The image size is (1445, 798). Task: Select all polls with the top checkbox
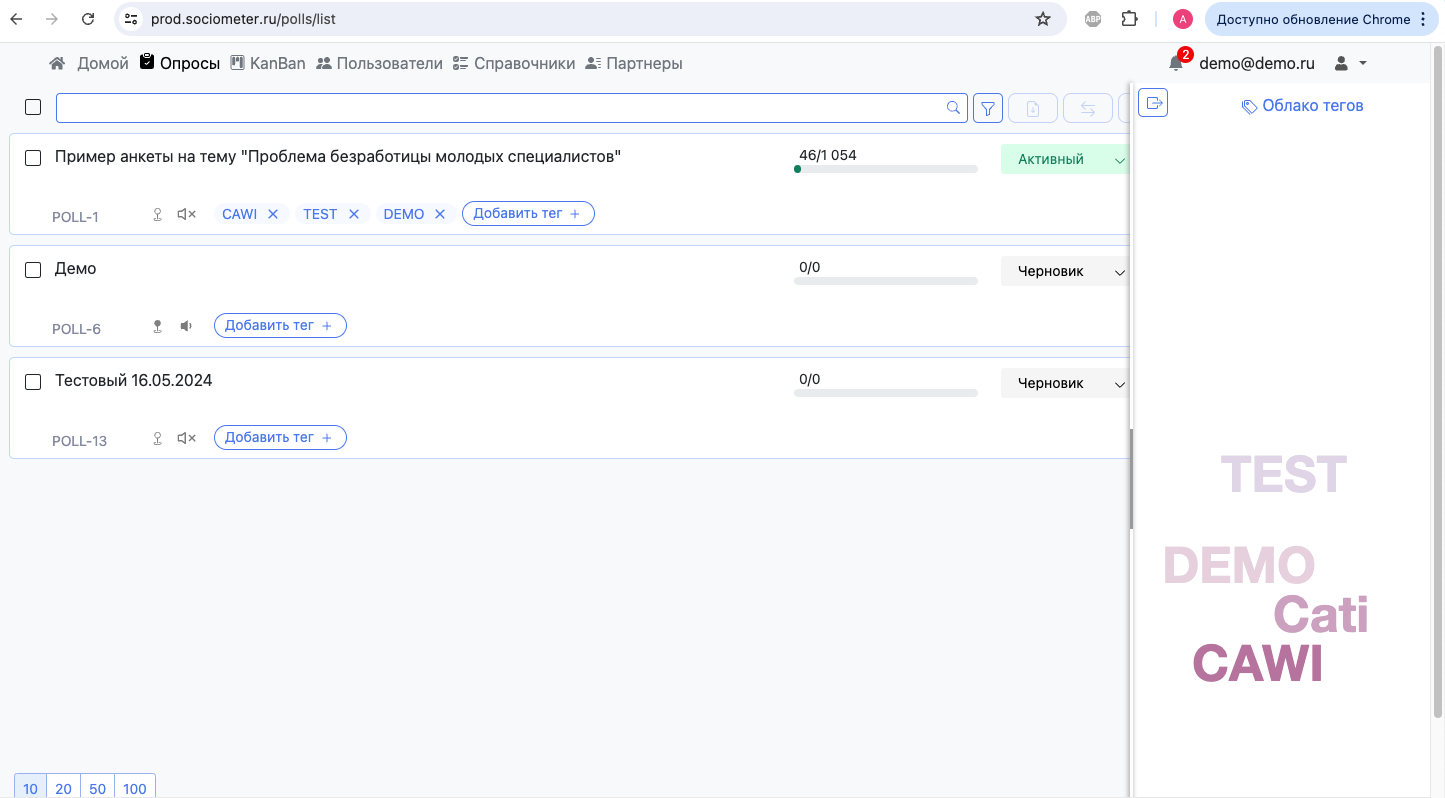pyautogui.click(x=33, y=107)
